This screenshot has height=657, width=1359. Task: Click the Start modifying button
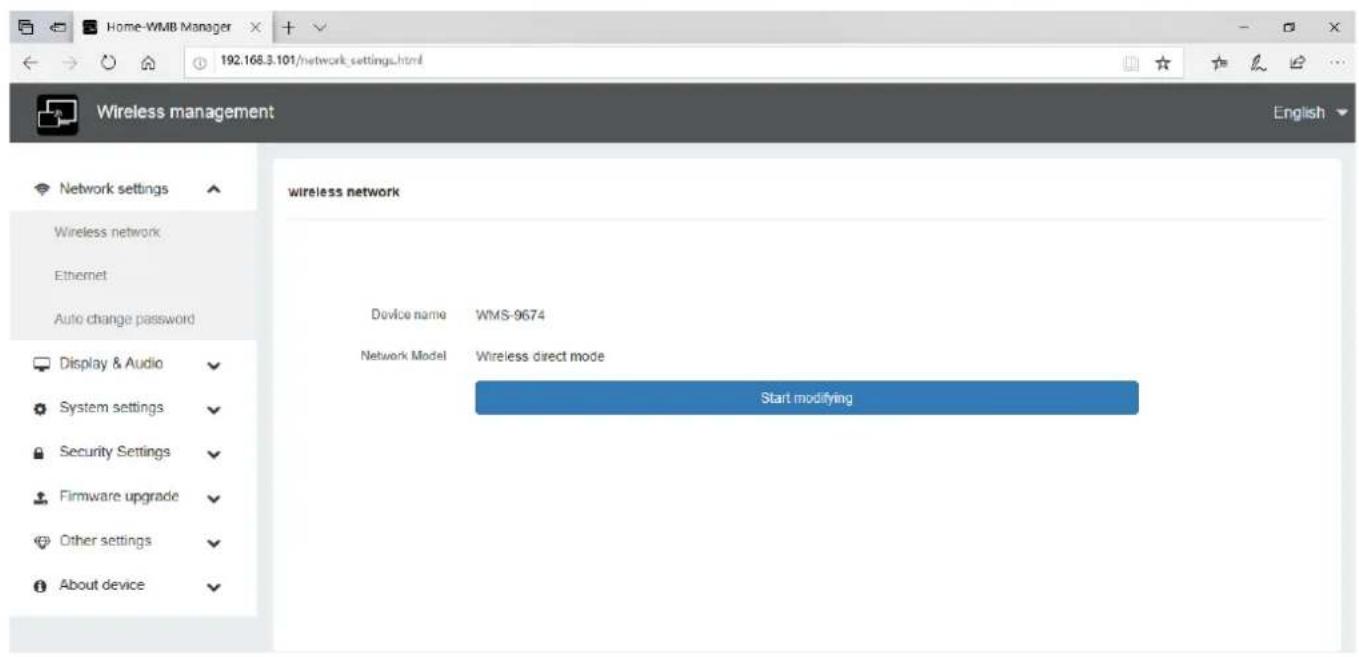[x=806, y=398]
